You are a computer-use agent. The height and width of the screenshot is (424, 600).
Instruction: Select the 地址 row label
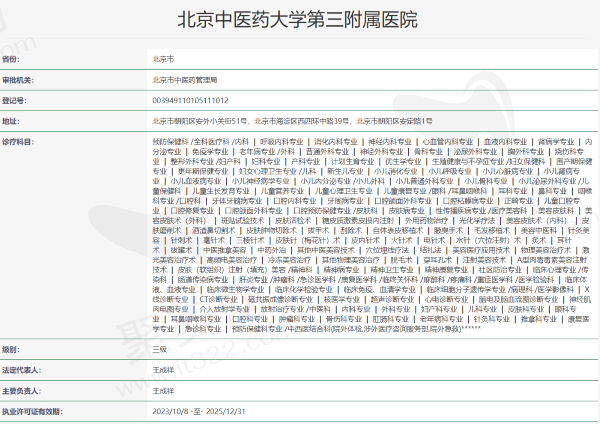[x=10, y=121]
